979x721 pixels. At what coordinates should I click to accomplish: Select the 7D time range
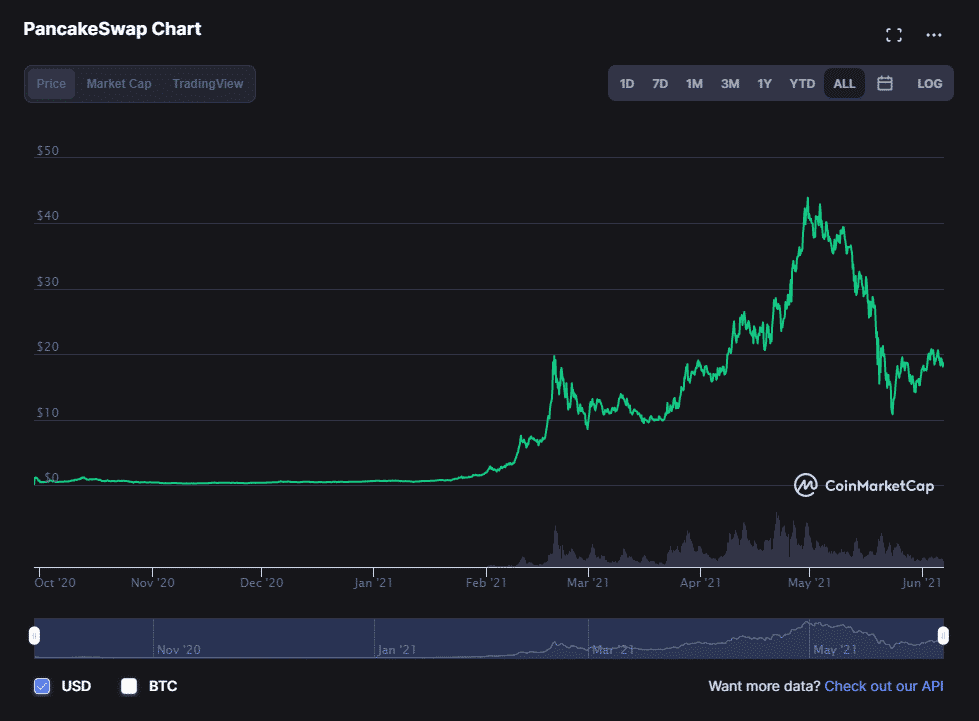click(660, 84)
